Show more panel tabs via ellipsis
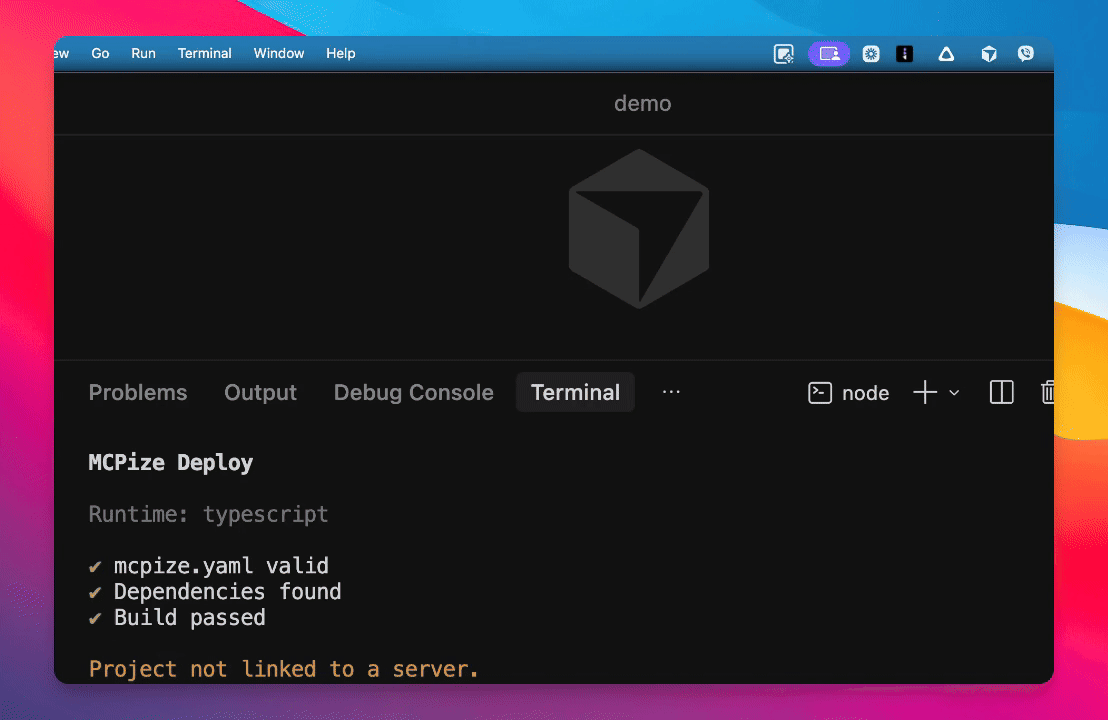Screen dimensions: 1108x720 pos(671,392)
